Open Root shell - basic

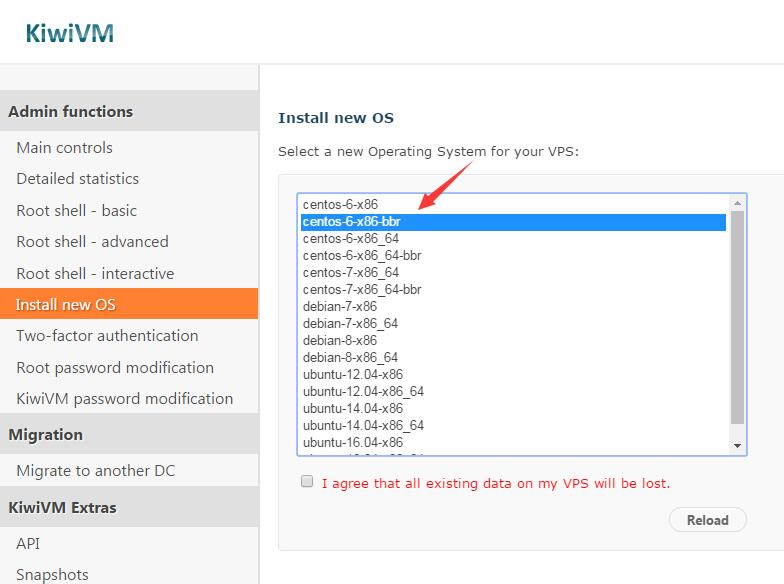pos(76,210)
